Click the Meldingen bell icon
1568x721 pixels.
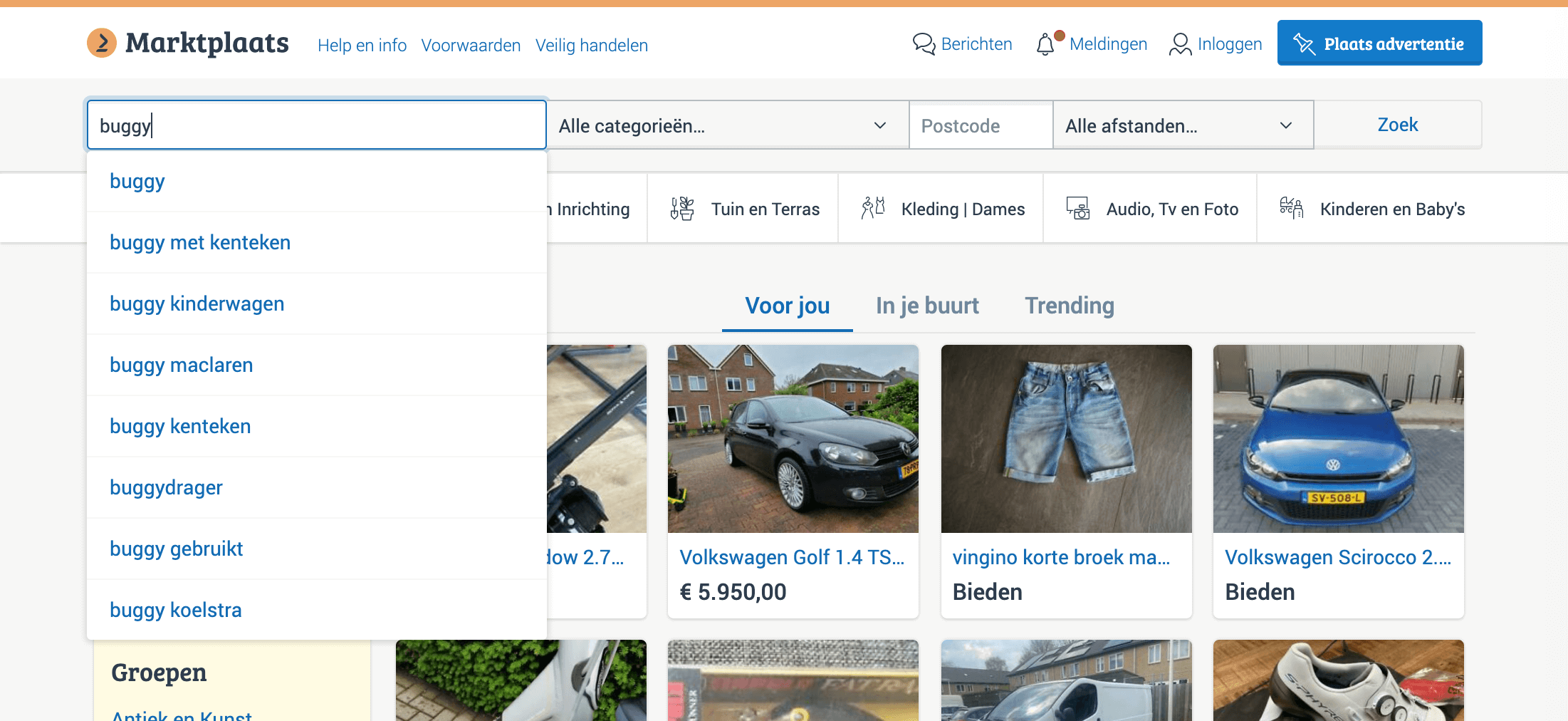pyautogui.click(x=1045, y=44)
